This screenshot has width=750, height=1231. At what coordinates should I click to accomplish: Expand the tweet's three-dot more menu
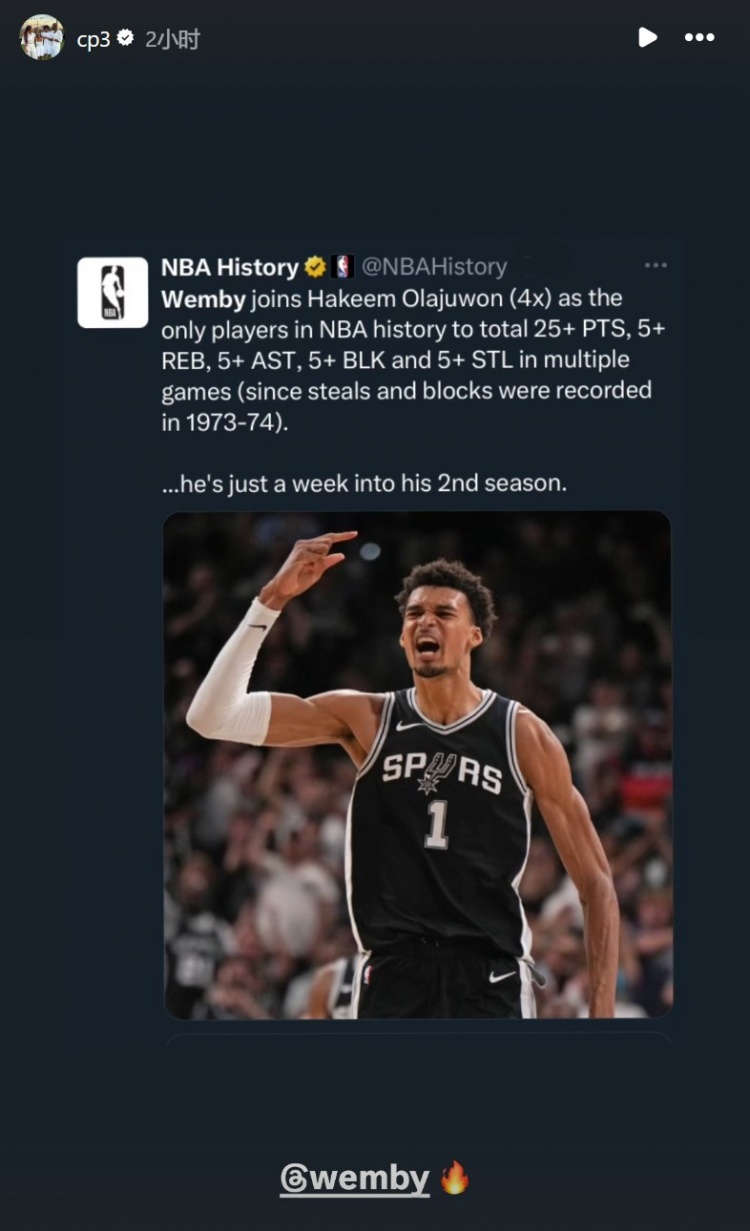[655, 266]
